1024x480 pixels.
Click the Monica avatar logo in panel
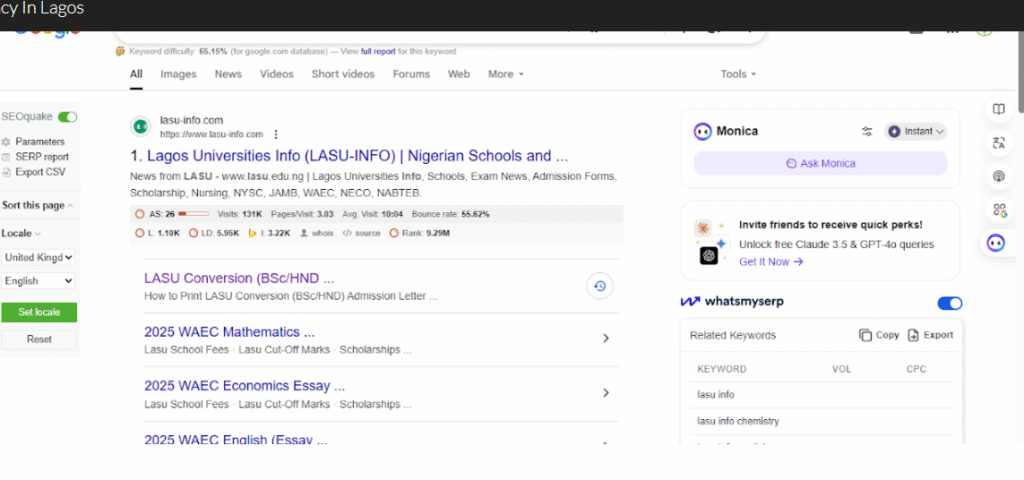click(703, 131)
